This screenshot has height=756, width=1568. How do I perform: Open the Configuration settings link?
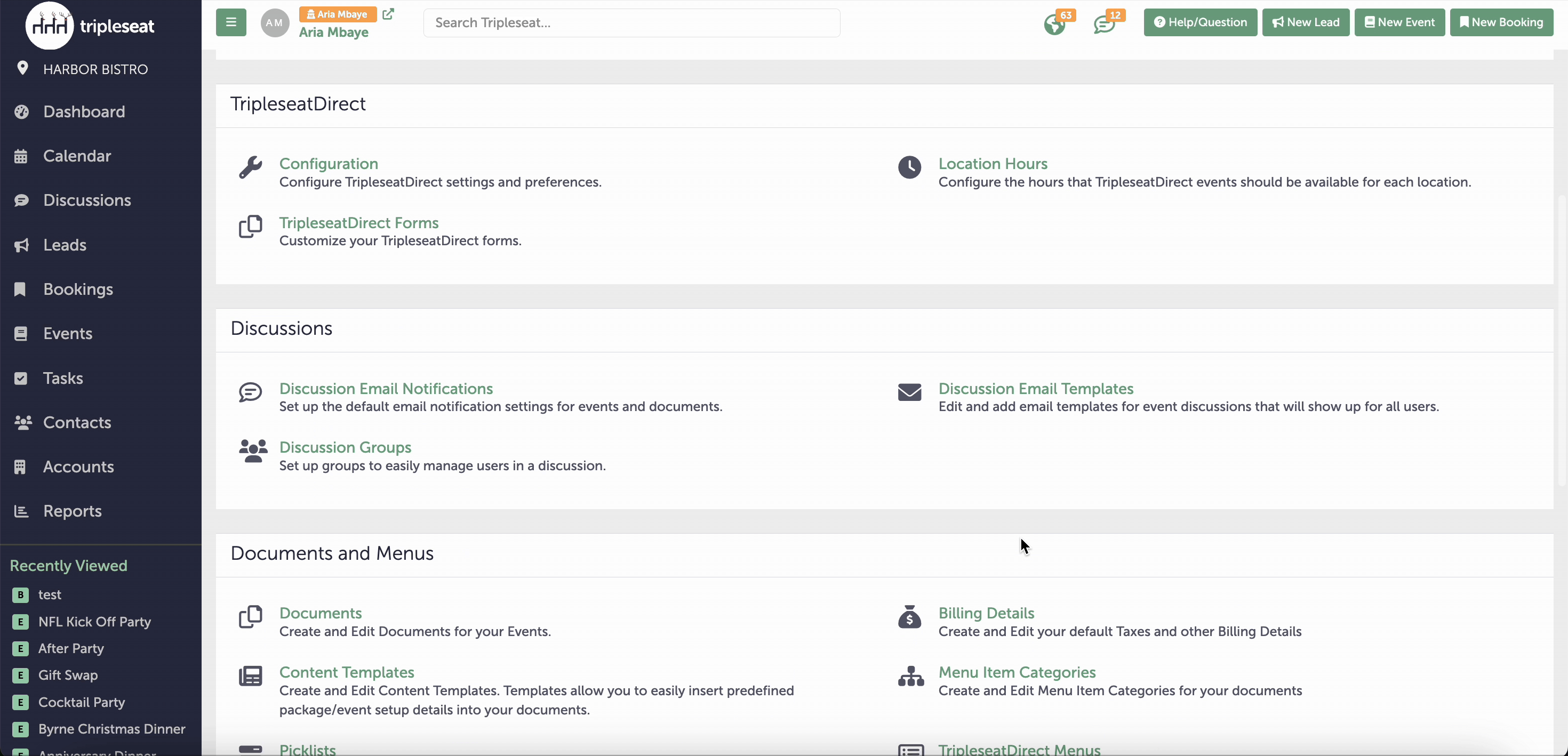(x=329, y=164)
